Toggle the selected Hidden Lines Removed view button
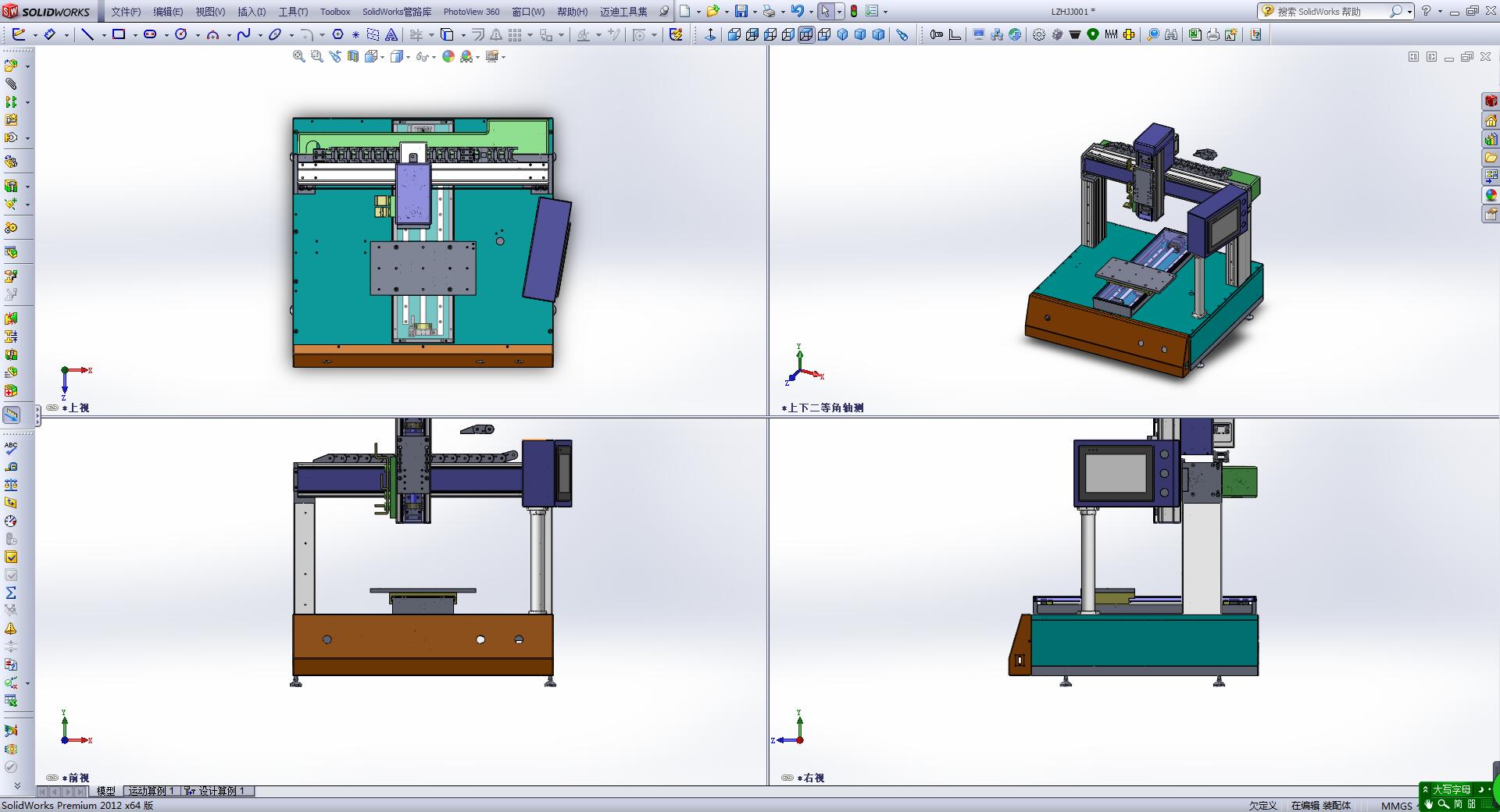The width and height of the screenshot is (1500, 812). pyautogui.click(x=806, y=34)
